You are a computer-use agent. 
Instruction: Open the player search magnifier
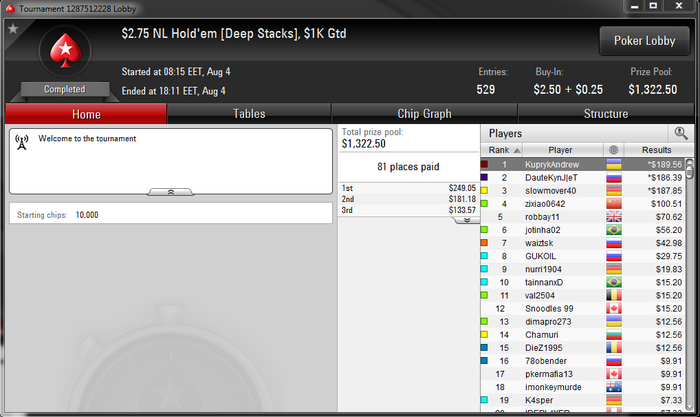coord(681,133)
